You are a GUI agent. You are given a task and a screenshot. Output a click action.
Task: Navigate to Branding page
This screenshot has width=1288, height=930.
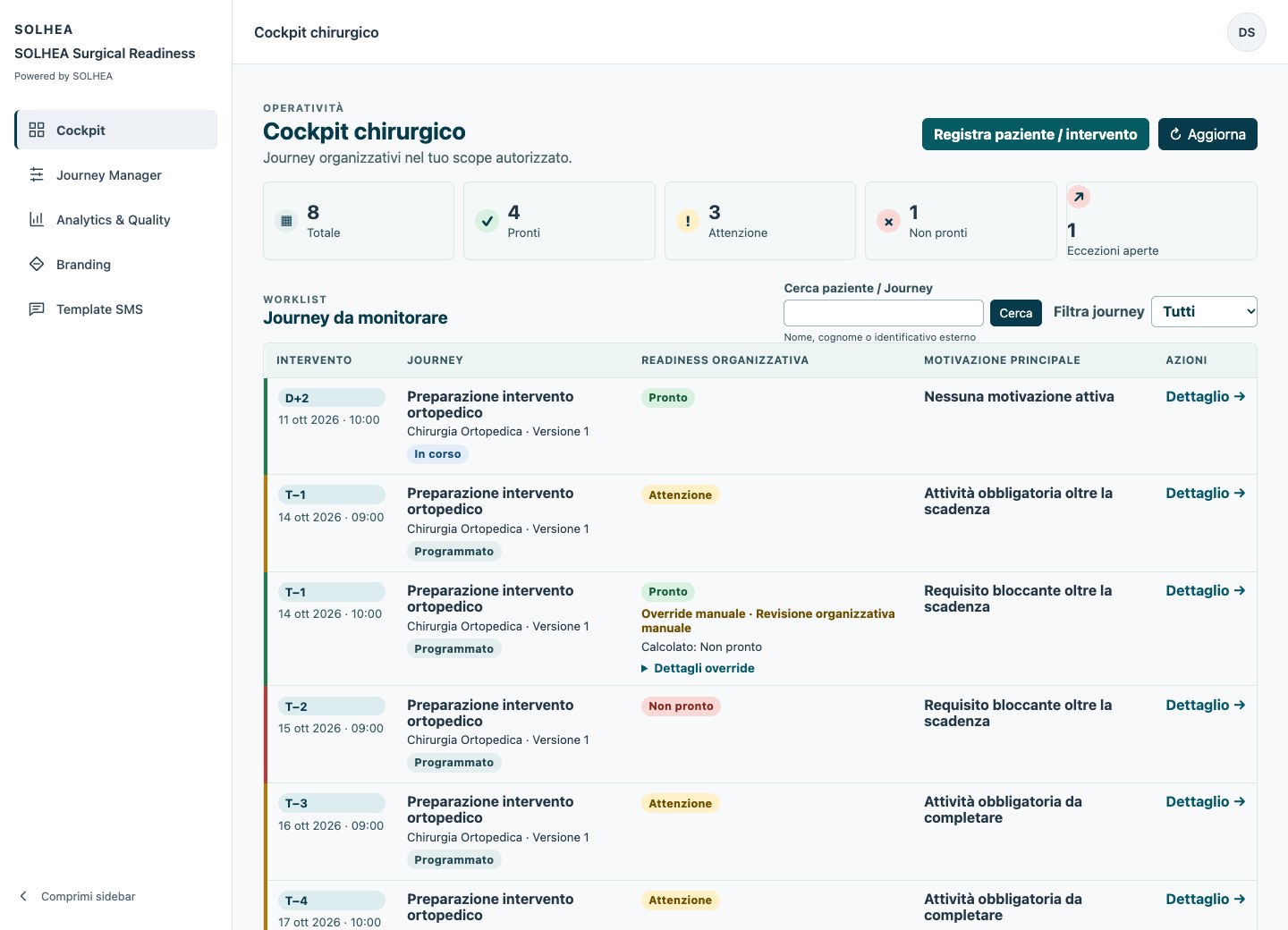tap(116, 264)
